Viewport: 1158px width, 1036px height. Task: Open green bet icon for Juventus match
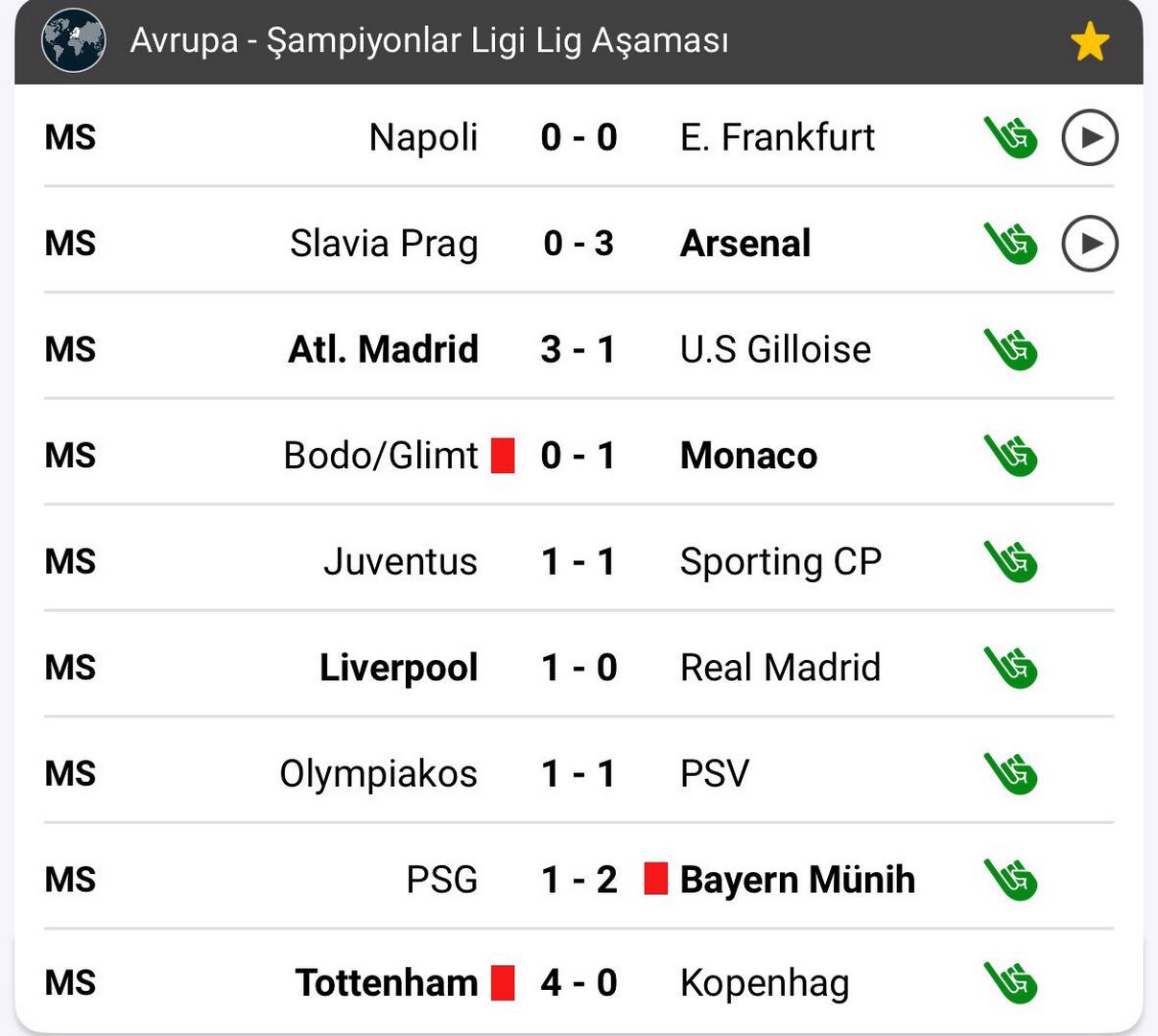click(1010, 562)
